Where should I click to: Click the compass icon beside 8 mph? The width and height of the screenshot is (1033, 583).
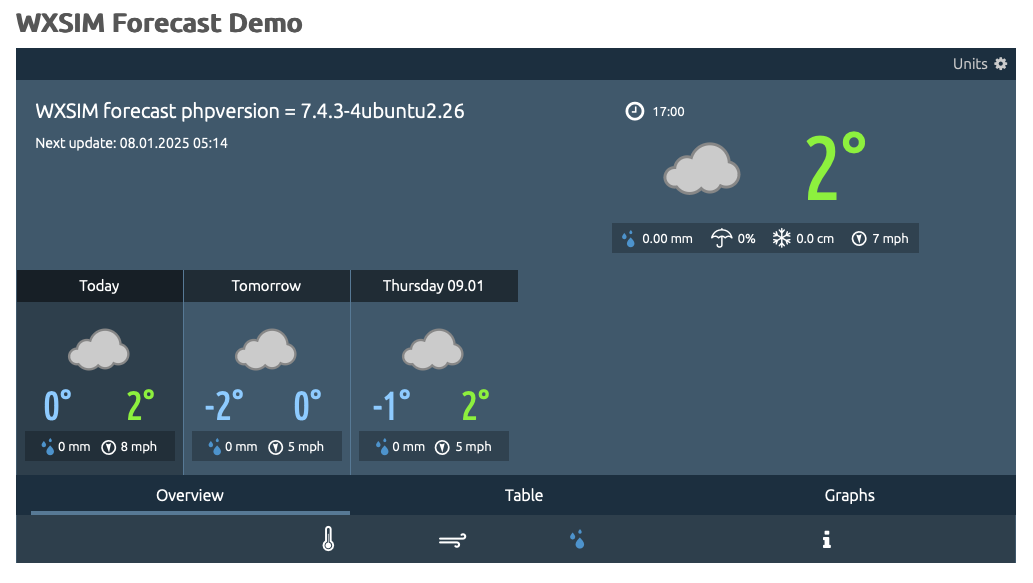[109, 447]
